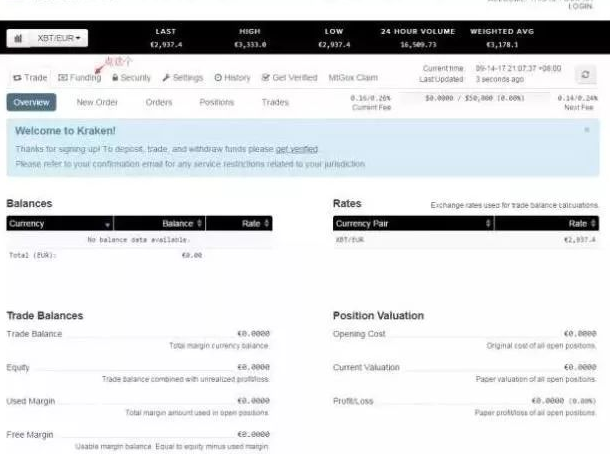Open the Security settings section

pyautogui.click(x=131, y=78)
